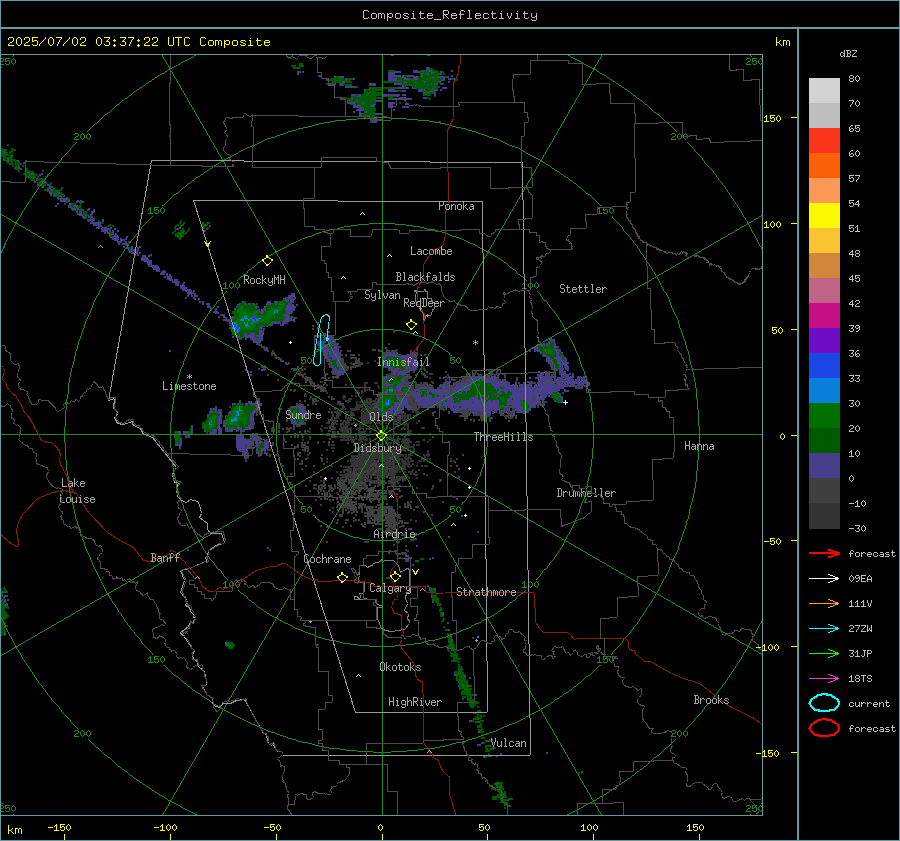The image size is (900, 841).
Task: Click the bright green swatch in dBZ scale
Action: 824,416
